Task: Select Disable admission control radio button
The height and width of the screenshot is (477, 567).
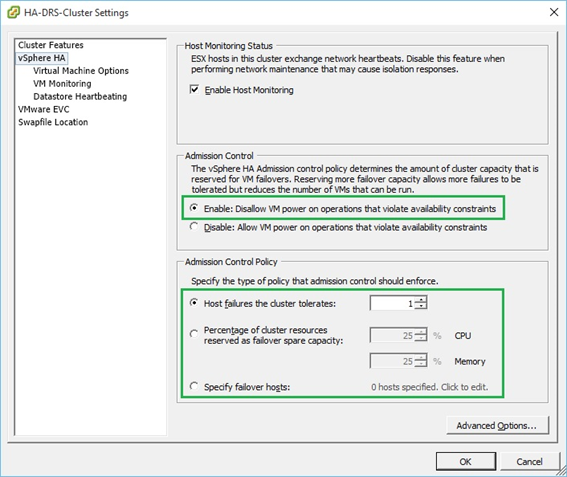Action: click(194, 227)
